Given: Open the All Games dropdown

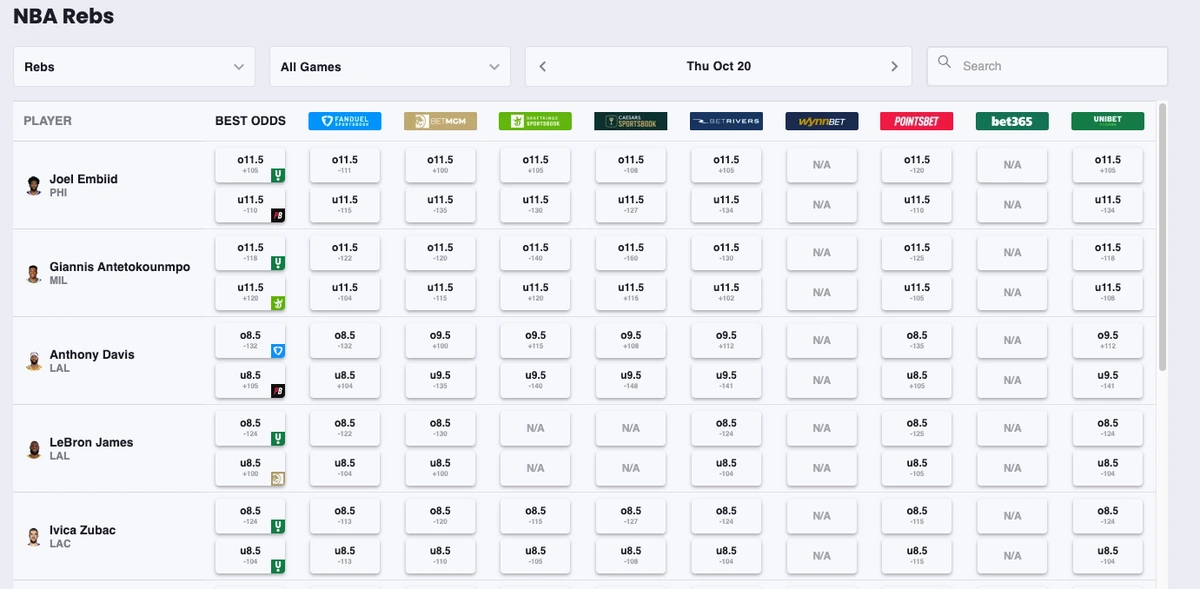Looking at the screenshot, I should [390, 67].
